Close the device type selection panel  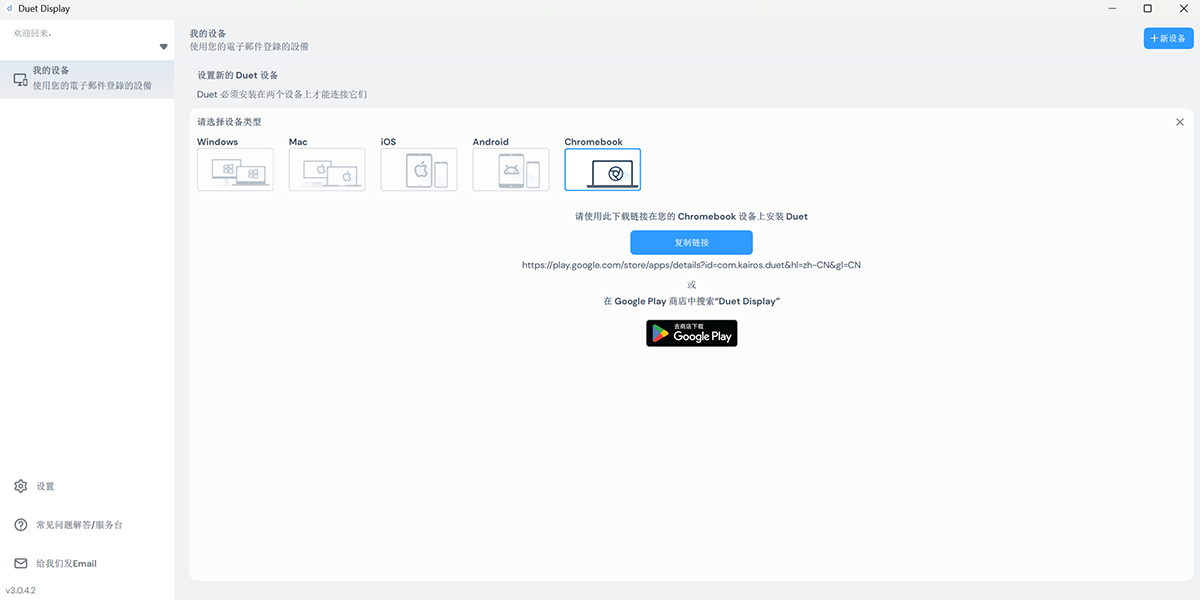pos(1180,122)
